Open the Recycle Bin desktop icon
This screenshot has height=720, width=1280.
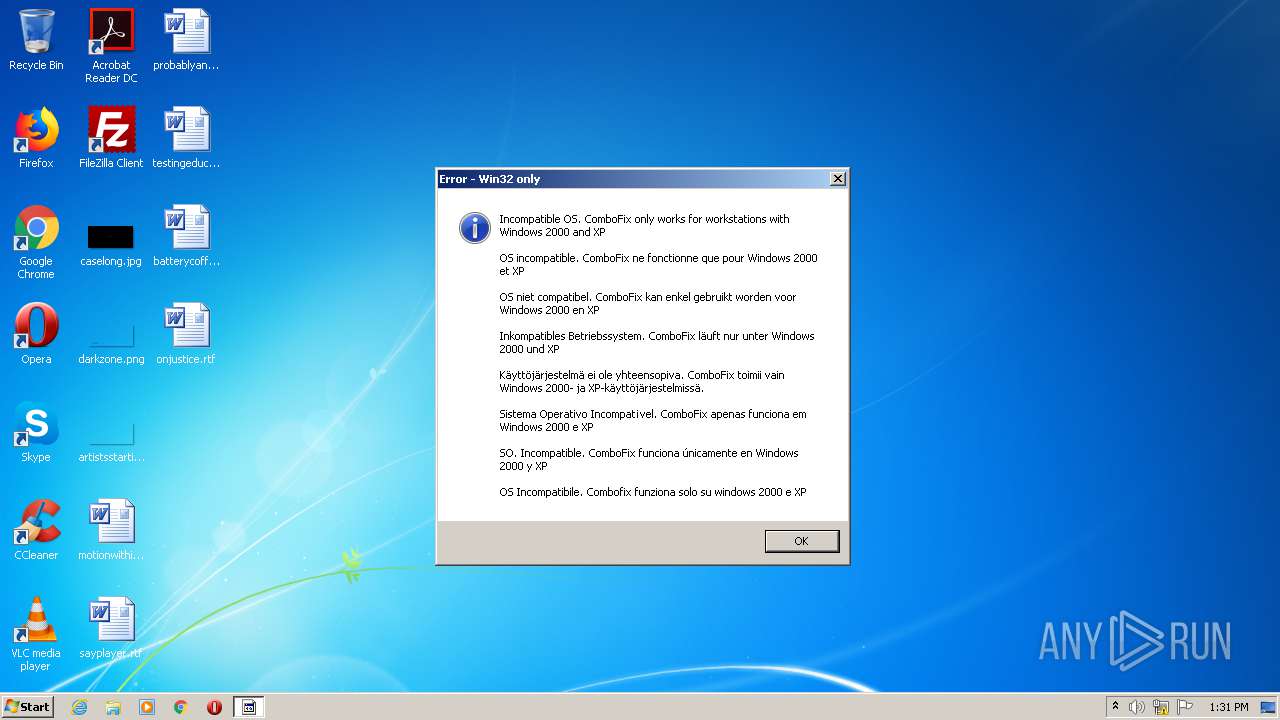tap(36, 40)
